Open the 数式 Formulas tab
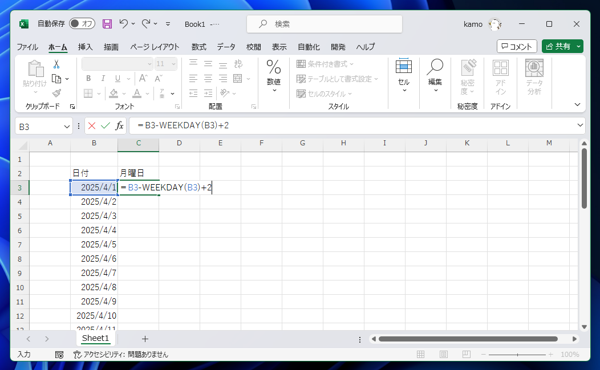Image resolution: width=600 pixels, height=370 pixels. (199, 47)
